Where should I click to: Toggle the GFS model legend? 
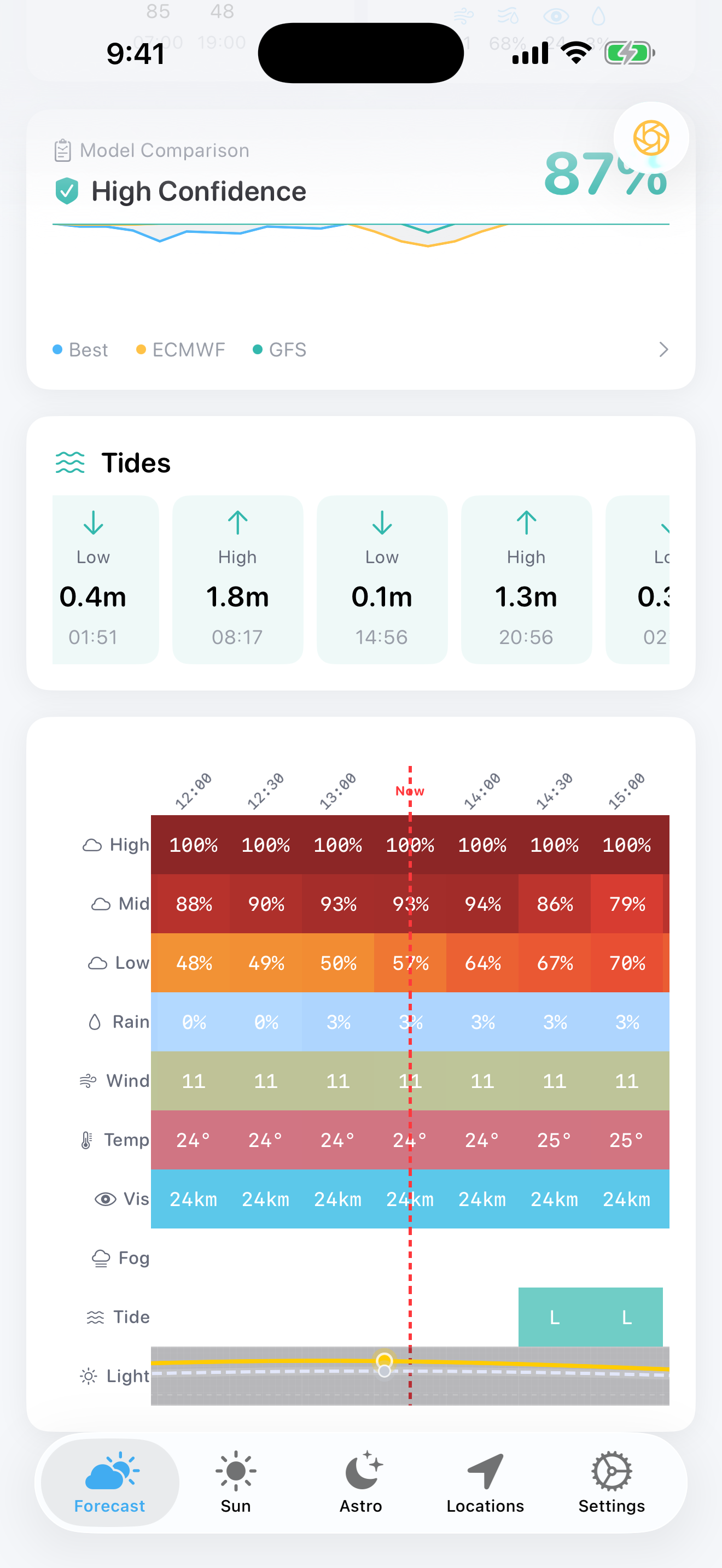(x=280, y=349)
